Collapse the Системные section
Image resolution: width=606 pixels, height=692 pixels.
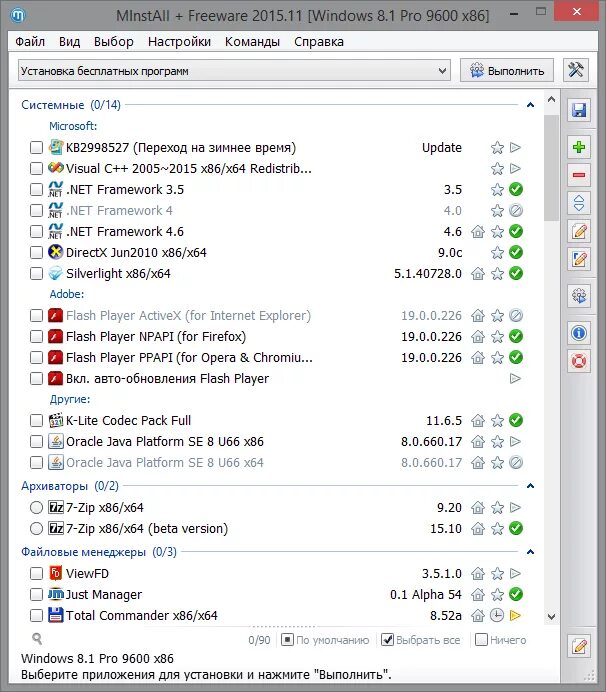pos(531,105)
